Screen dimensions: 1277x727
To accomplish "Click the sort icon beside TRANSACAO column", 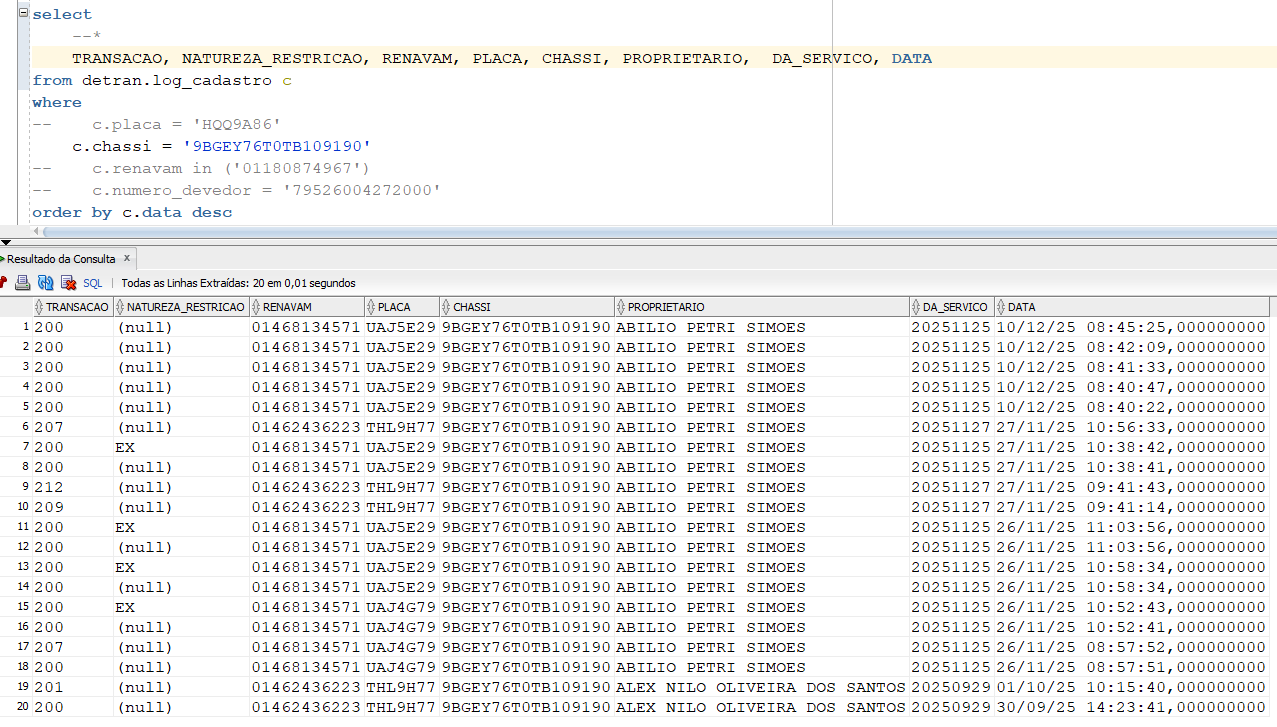I will point(39,307).
